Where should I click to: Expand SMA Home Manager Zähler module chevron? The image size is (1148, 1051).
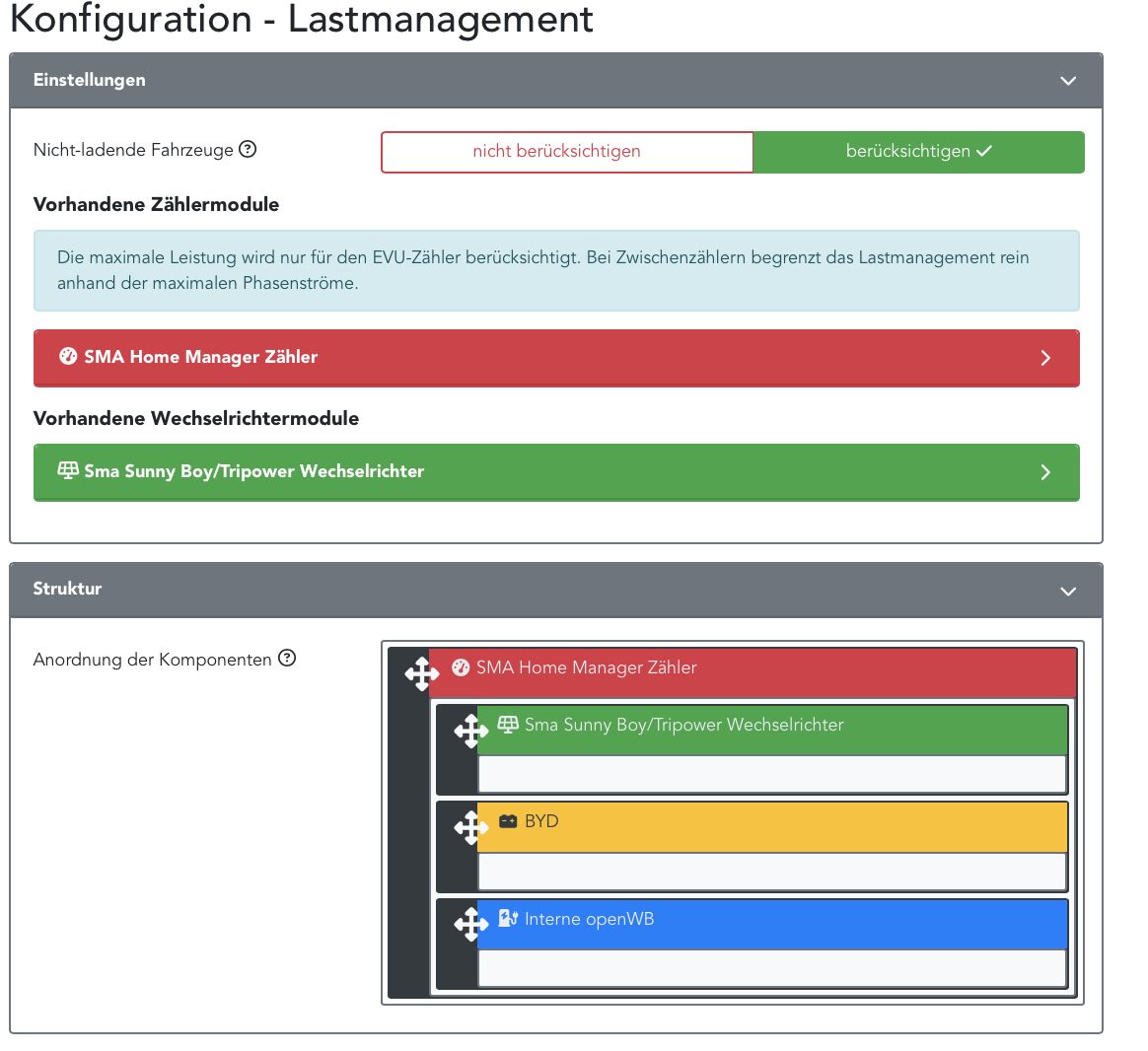tap(1045, 358)
